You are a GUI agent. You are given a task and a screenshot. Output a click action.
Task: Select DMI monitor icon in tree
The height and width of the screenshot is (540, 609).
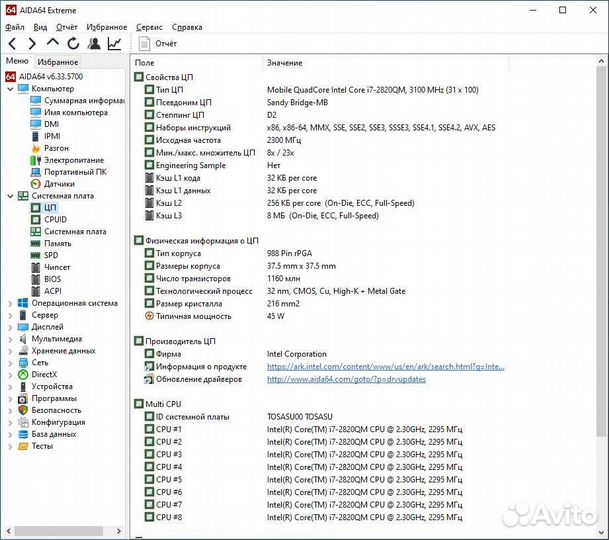tap(36, 124)
